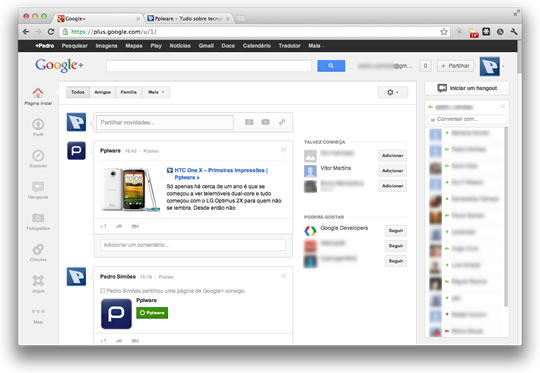Open the Jogos sidebar icon
Image resolution: width=540 pixels, height=373 pixels.
pyautogui.click(x=38, y=280)
